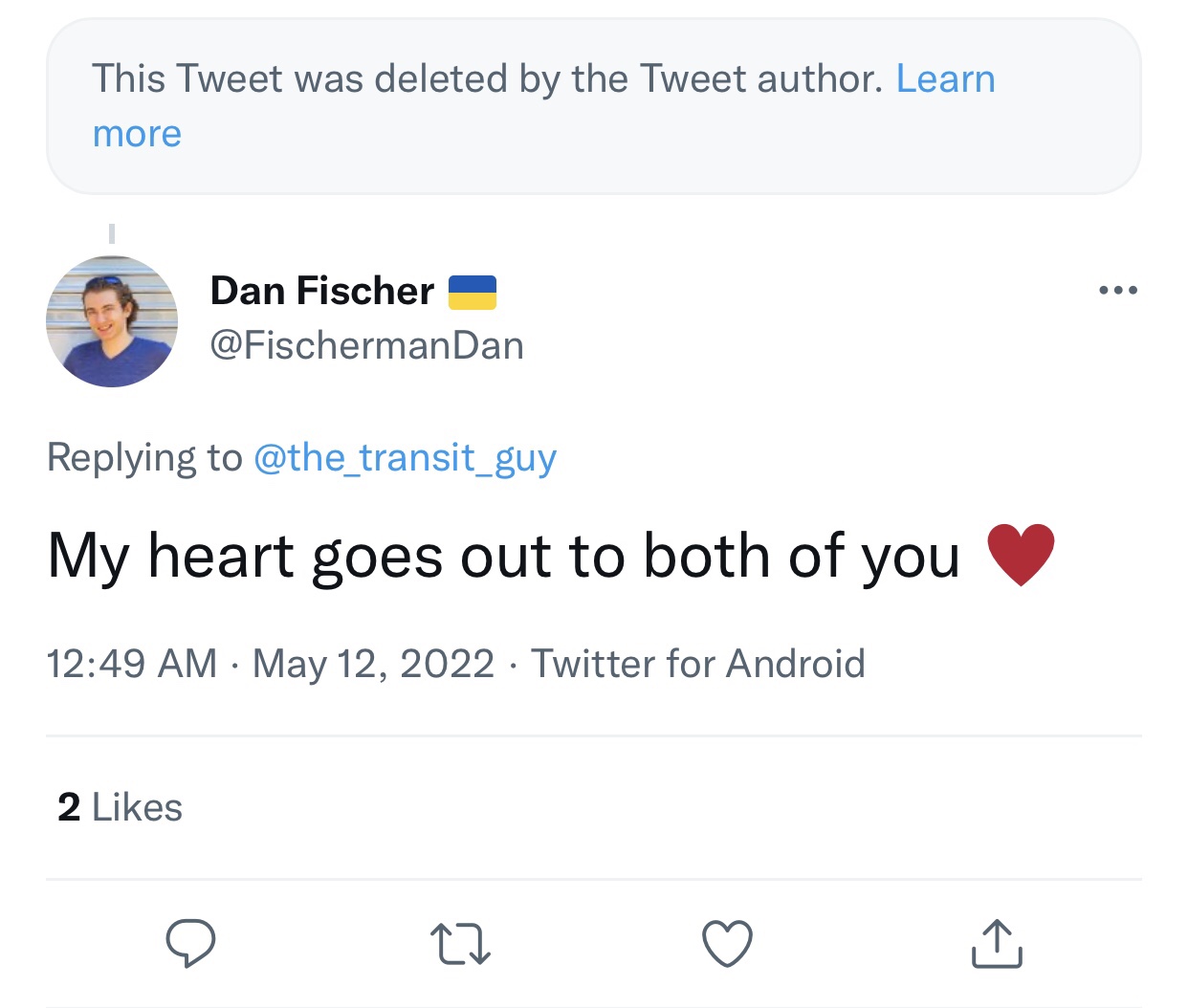Open the Learn more link

[945, 78]
